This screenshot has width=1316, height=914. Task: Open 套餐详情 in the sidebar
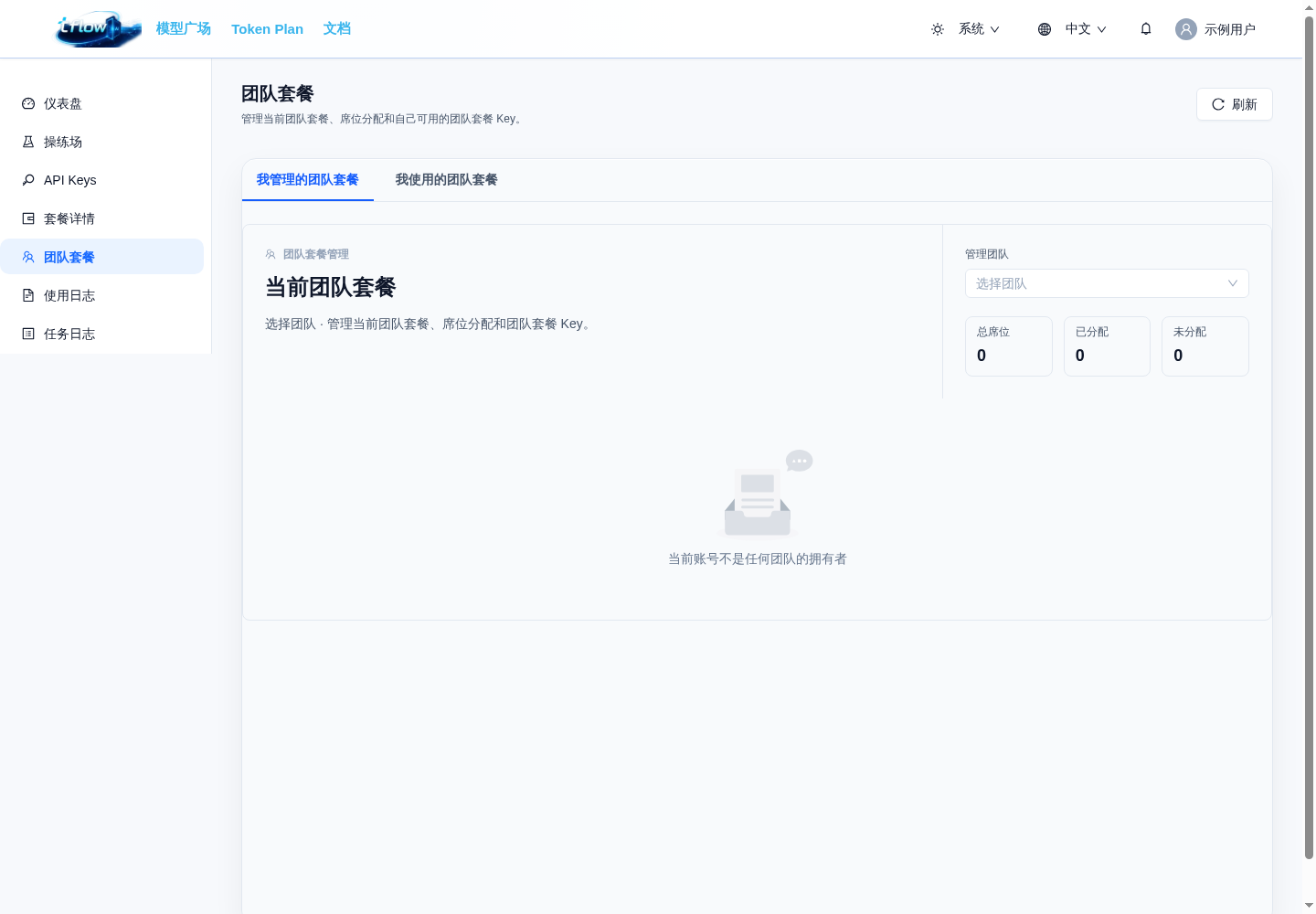pos(102,218)
